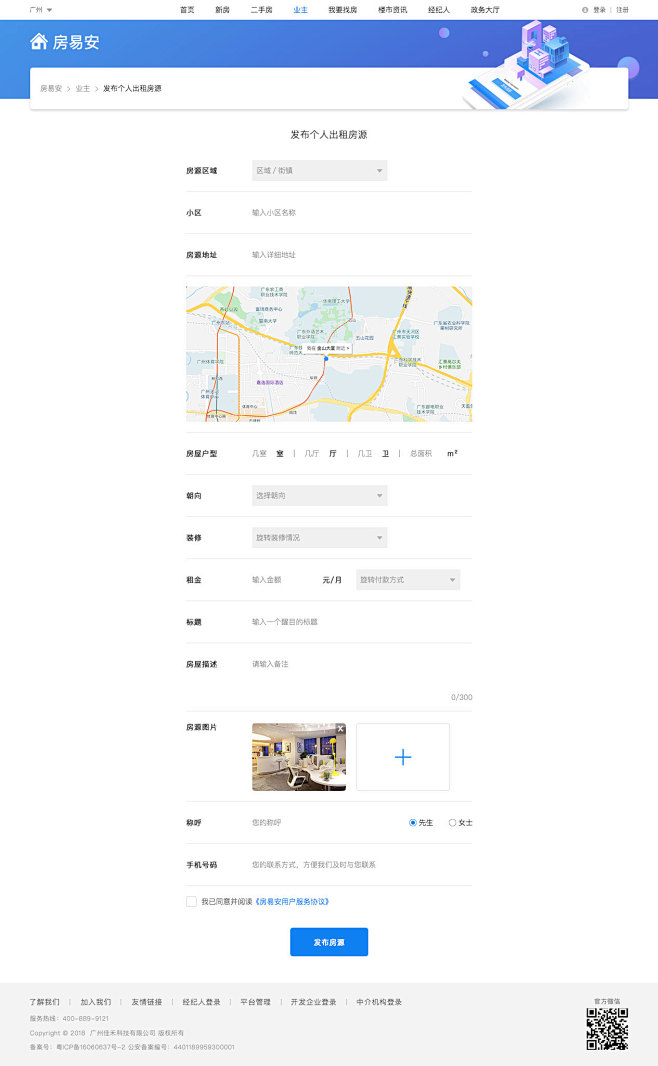Screen dimensions: 658x1066
Task: Open the 广州 city selector arrow
Action: pos(49,9)
